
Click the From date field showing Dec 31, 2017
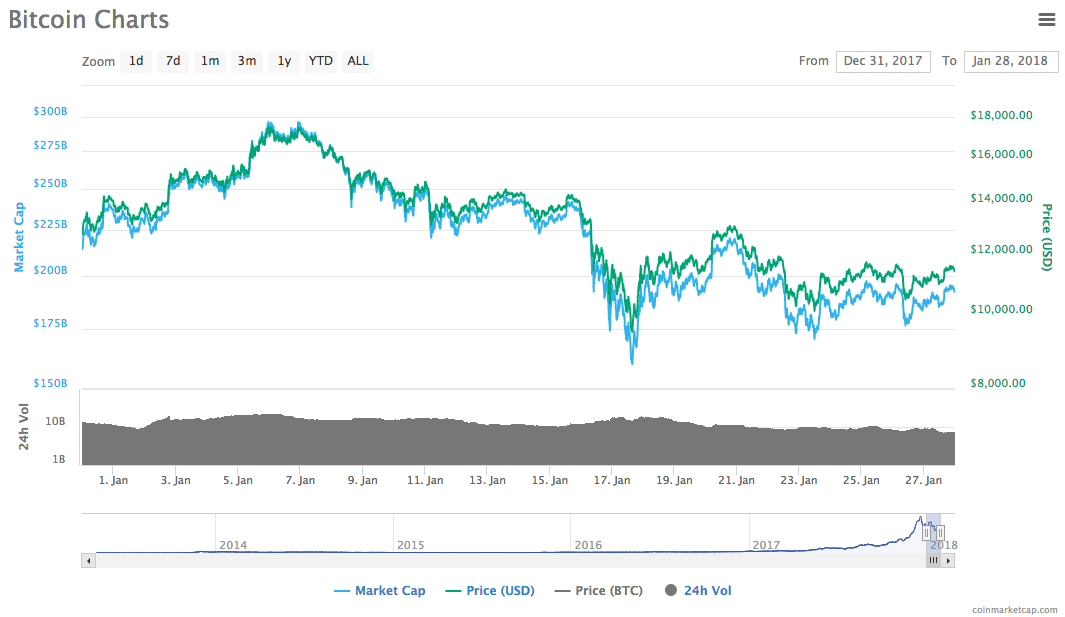tap(883, 61)
